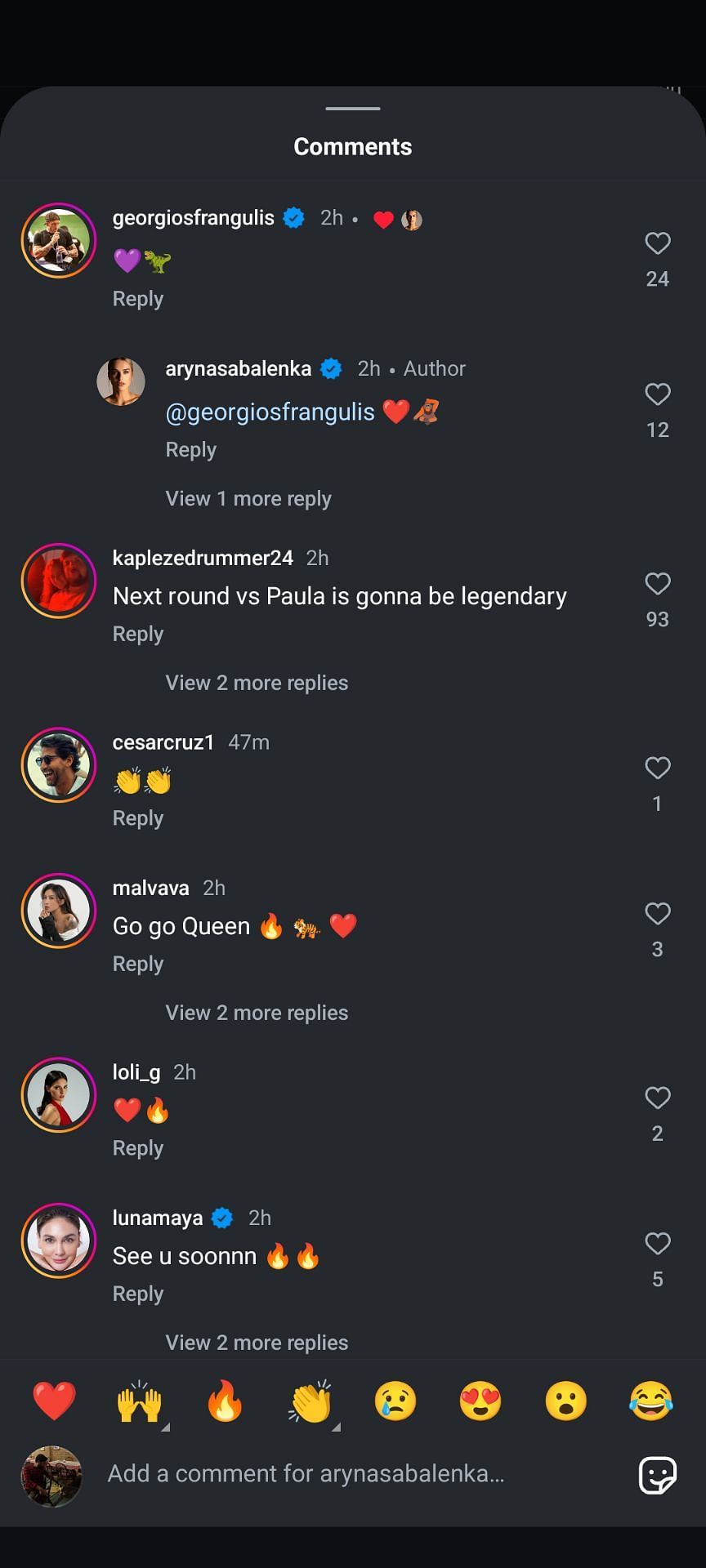
Task: Insert the fire quick emoji
Action: [x=225, y=1401]
